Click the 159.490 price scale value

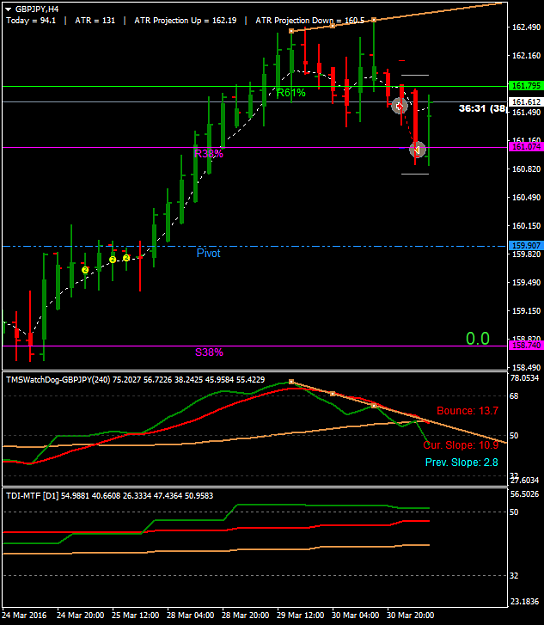coord(526,282)
